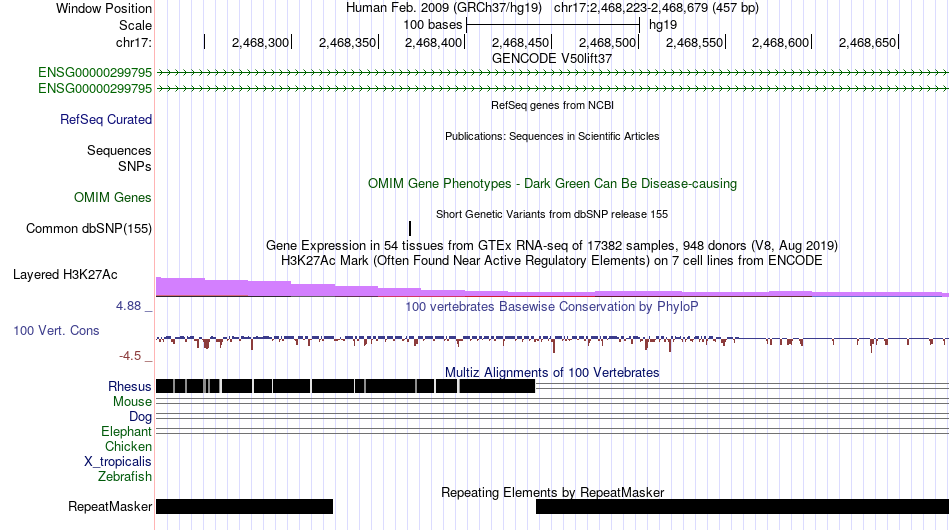Click the SNPs track label
The image size is (950, 530).
pos(135,166)
